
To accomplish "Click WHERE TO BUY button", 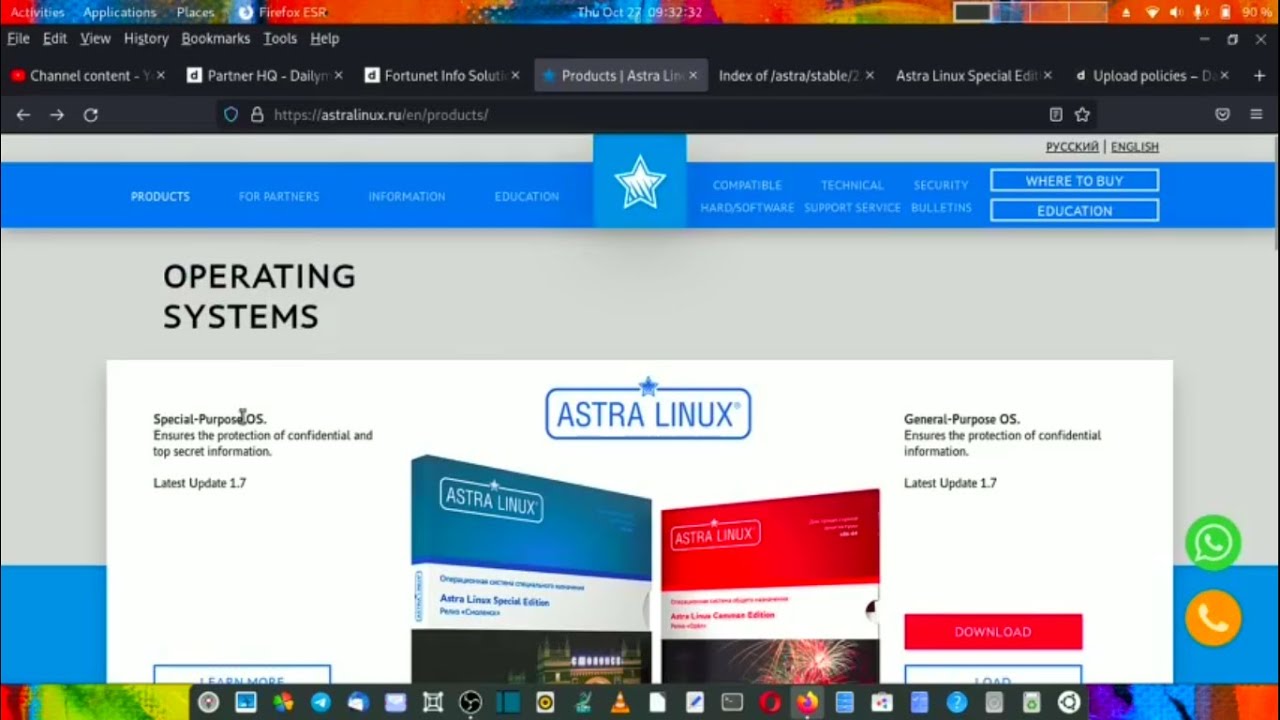I will coord(1074,181).
